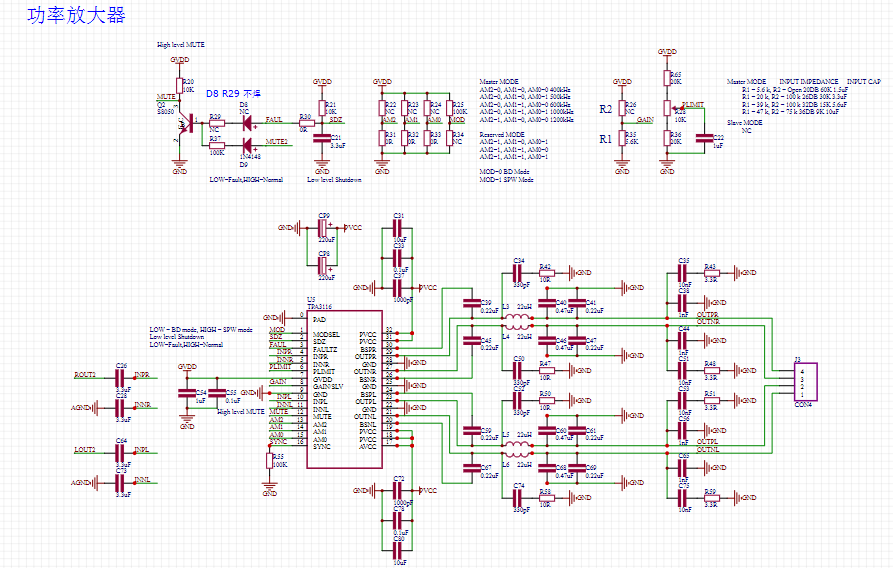Select the 1N4148 diode D9
The height and width of the screenshot is (568, 893).
click(x=248, y=145)
